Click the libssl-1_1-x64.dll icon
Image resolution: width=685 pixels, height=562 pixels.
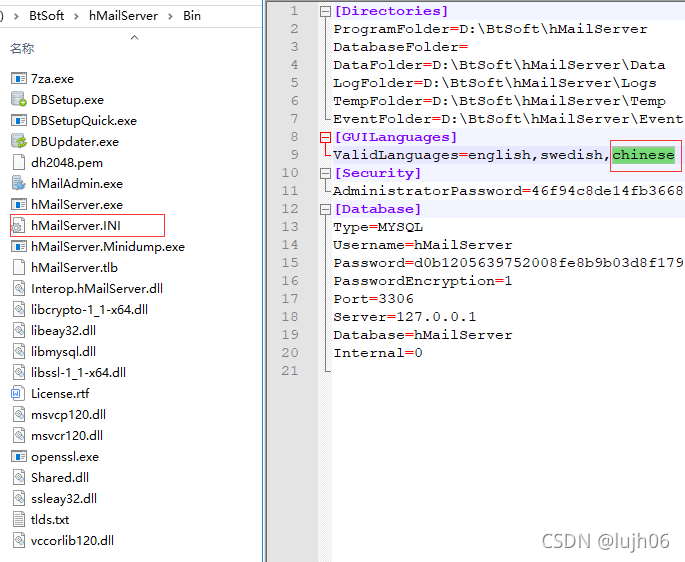pos(18,372)
